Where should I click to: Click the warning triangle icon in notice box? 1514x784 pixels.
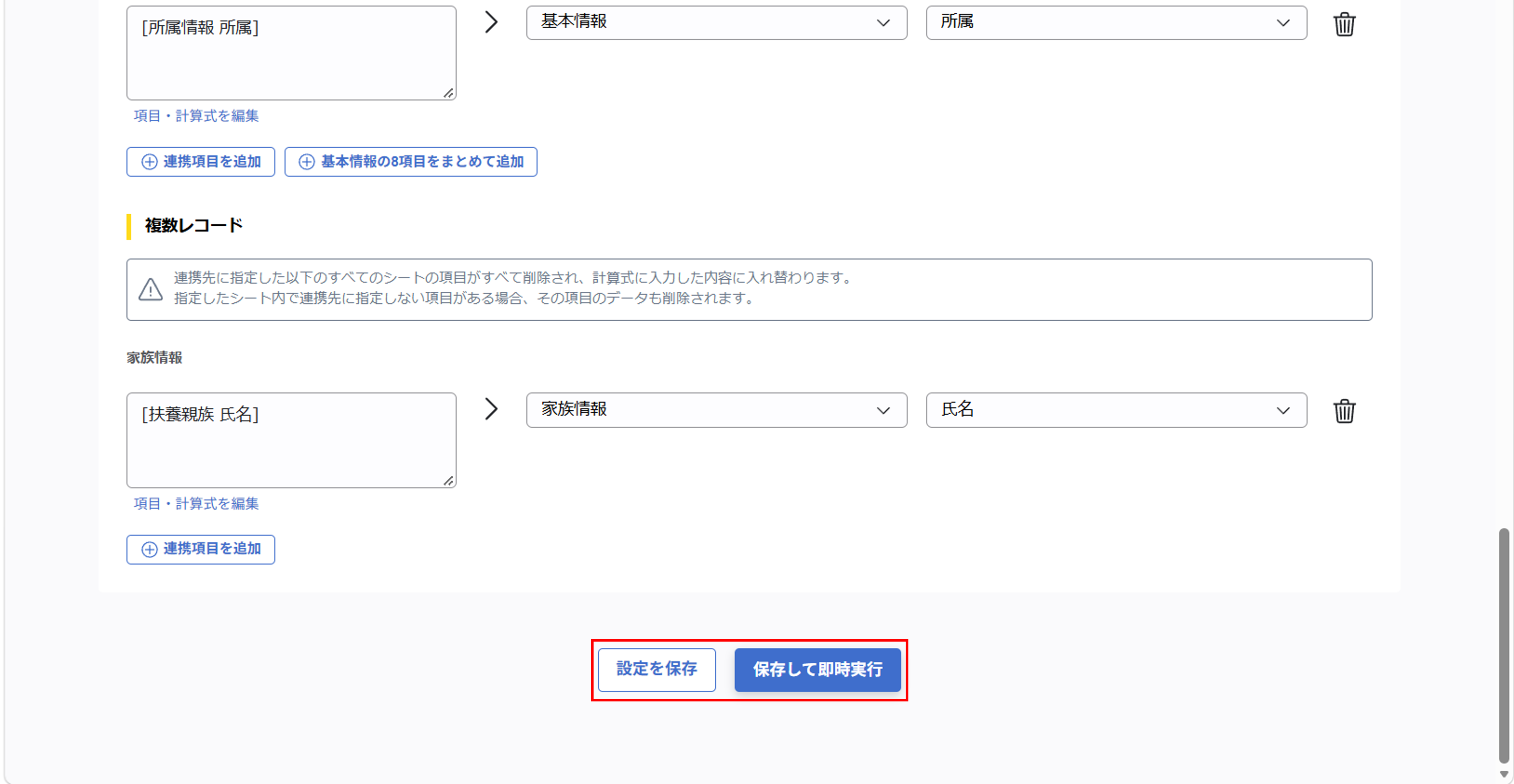coord(150,289)
